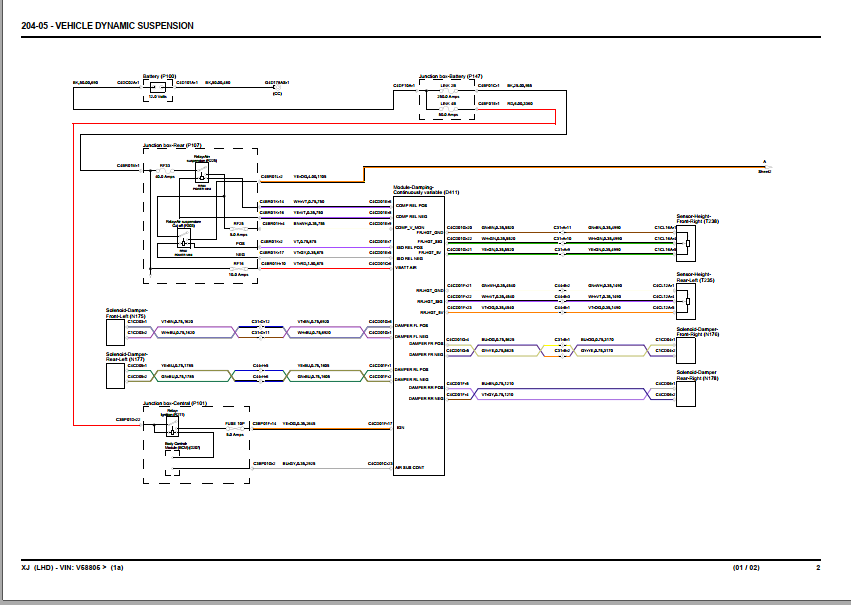Viewport: 851px width, 605px height.
Task: Select the RF33 fuse symbol
Action: tap(165, 170)
